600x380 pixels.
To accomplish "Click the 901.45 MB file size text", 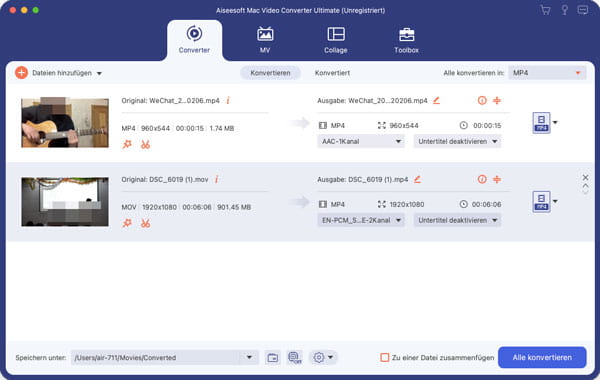I will point(234,207).
